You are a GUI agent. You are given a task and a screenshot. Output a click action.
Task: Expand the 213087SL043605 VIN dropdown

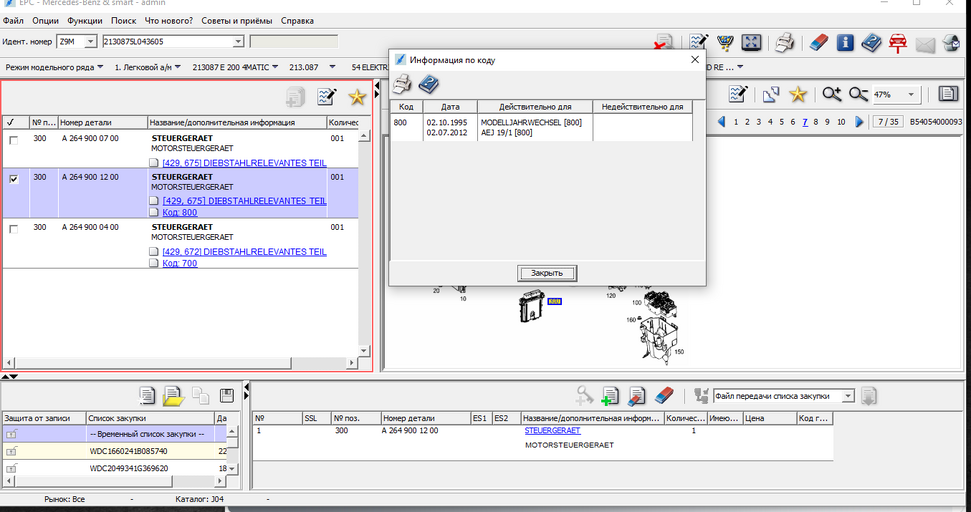pos(238,41)
